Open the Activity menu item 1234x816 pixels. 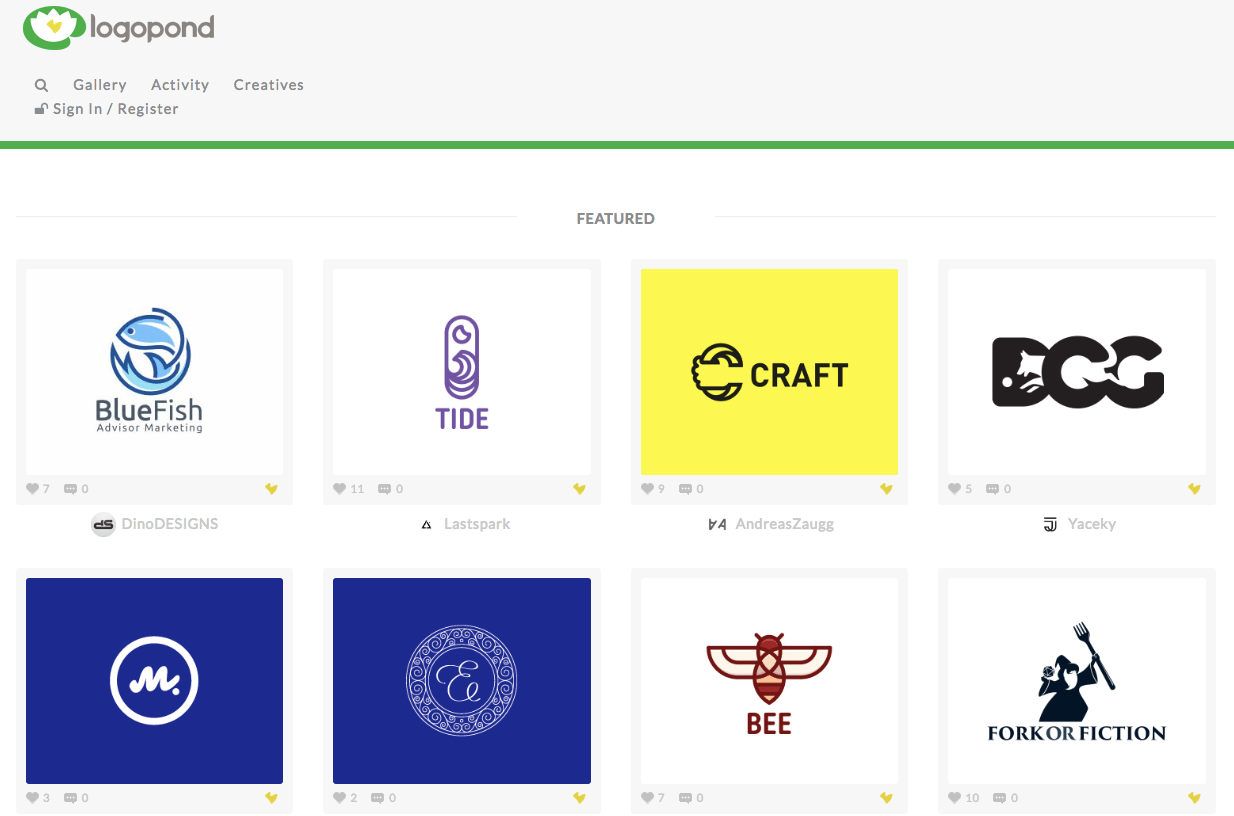tap(179, 85)
